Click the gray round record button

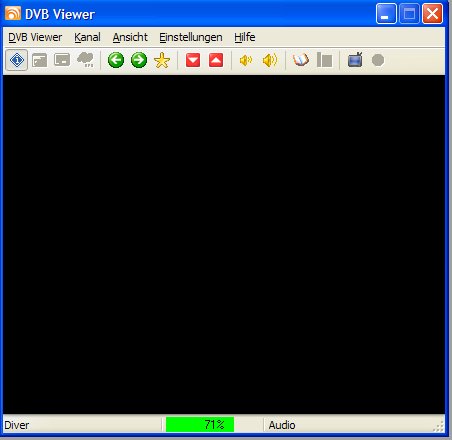pos(378,60)
